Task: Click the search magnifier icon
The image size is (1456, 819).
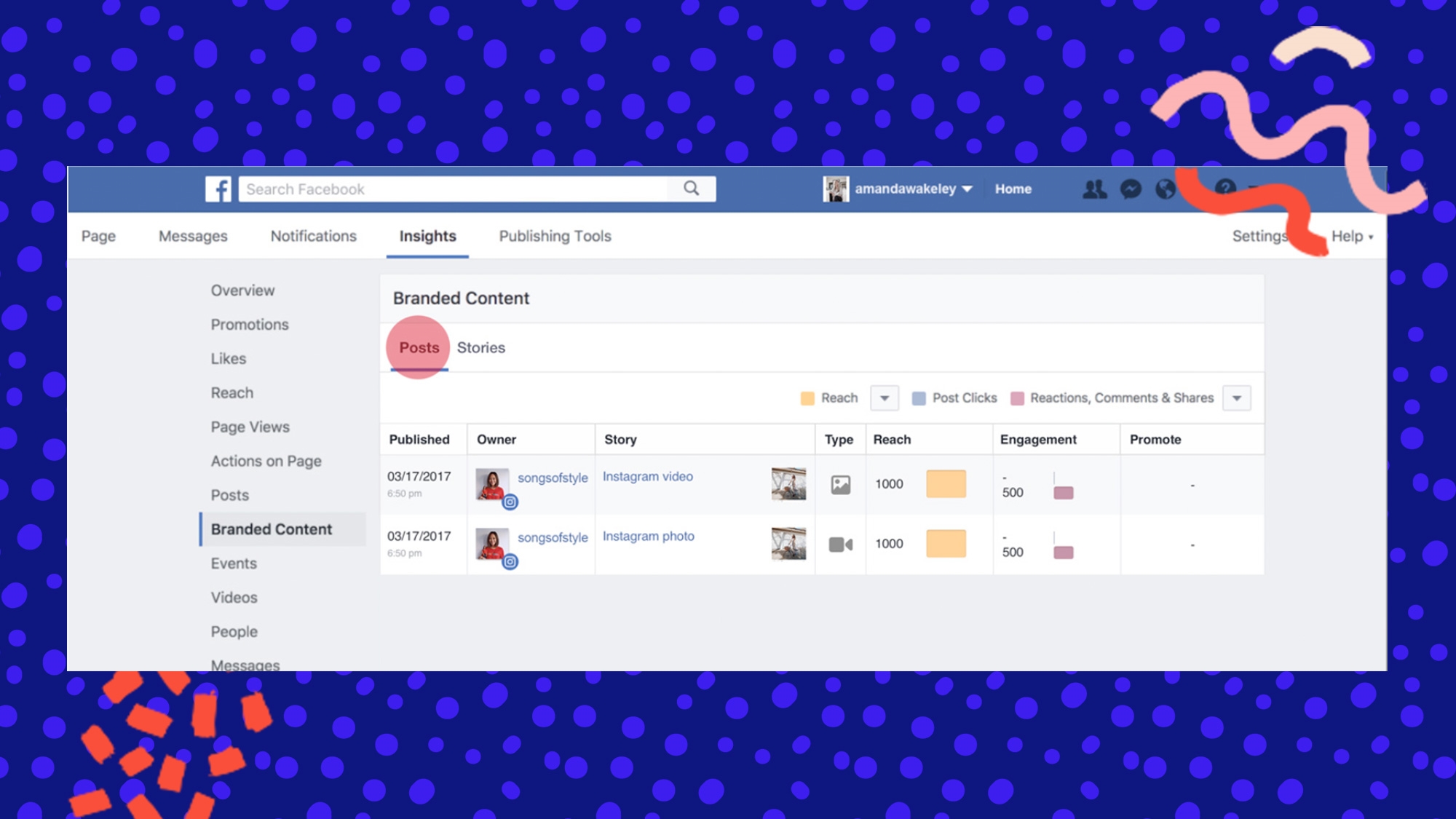Action: [x=691, y=189]
